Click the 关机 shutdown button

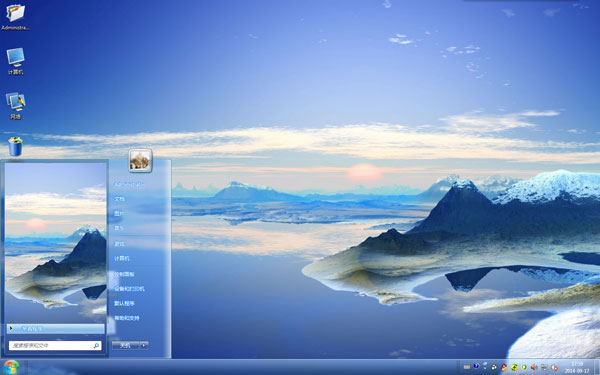126,346
